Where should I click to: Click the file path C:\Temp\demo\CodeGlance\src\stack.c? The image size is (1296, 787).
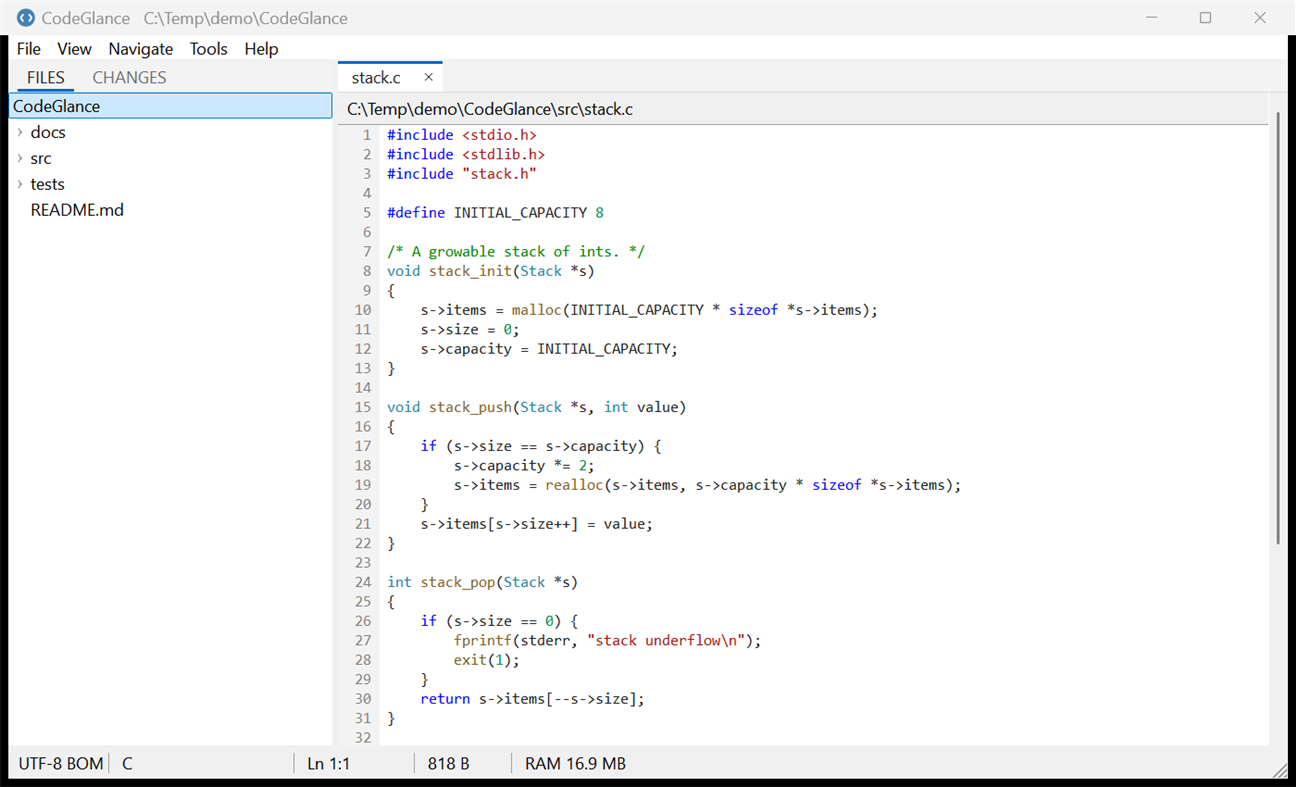coord(490,109)
